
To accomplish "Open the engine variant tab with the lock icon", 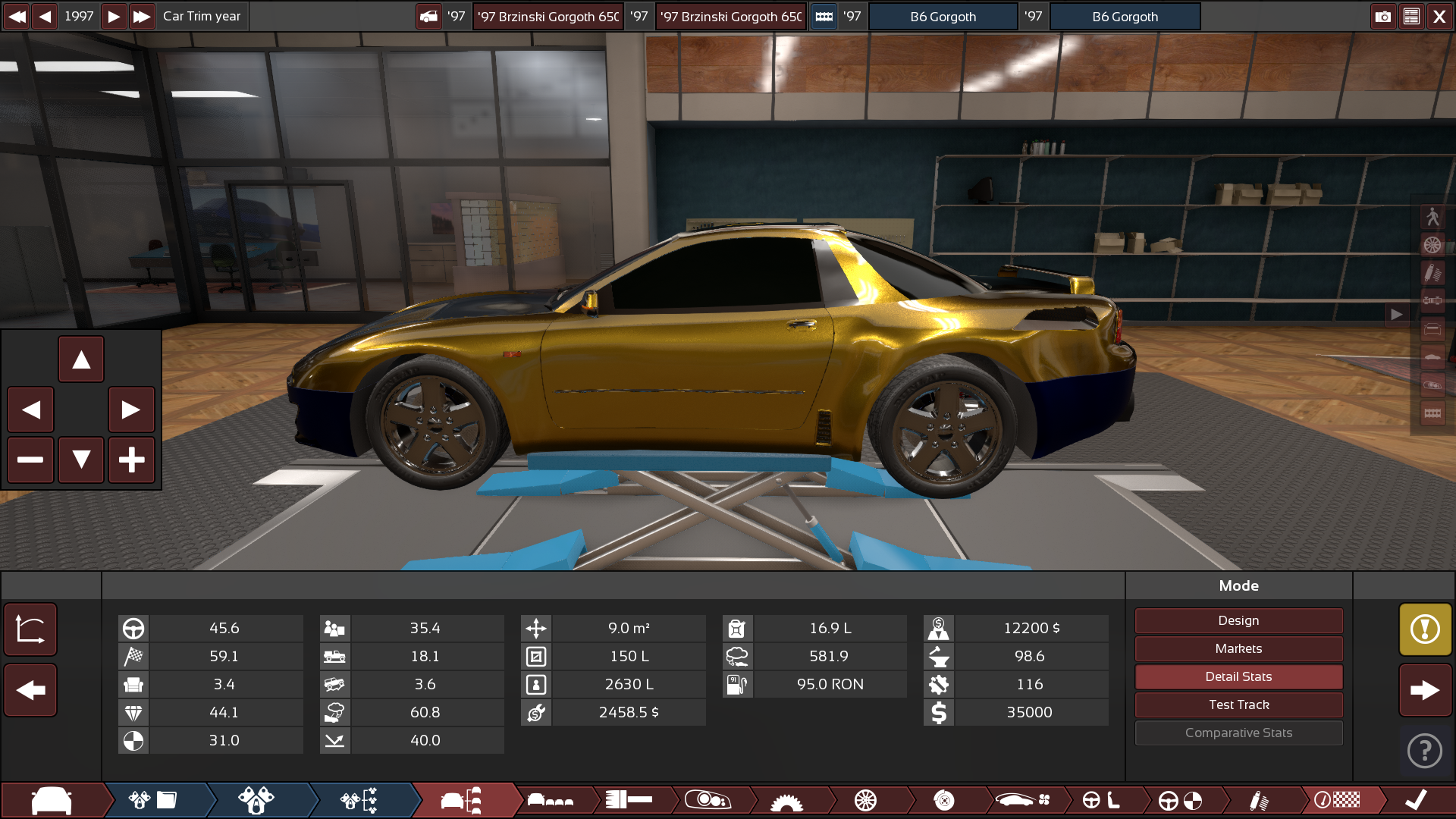I will pos(256,800).
